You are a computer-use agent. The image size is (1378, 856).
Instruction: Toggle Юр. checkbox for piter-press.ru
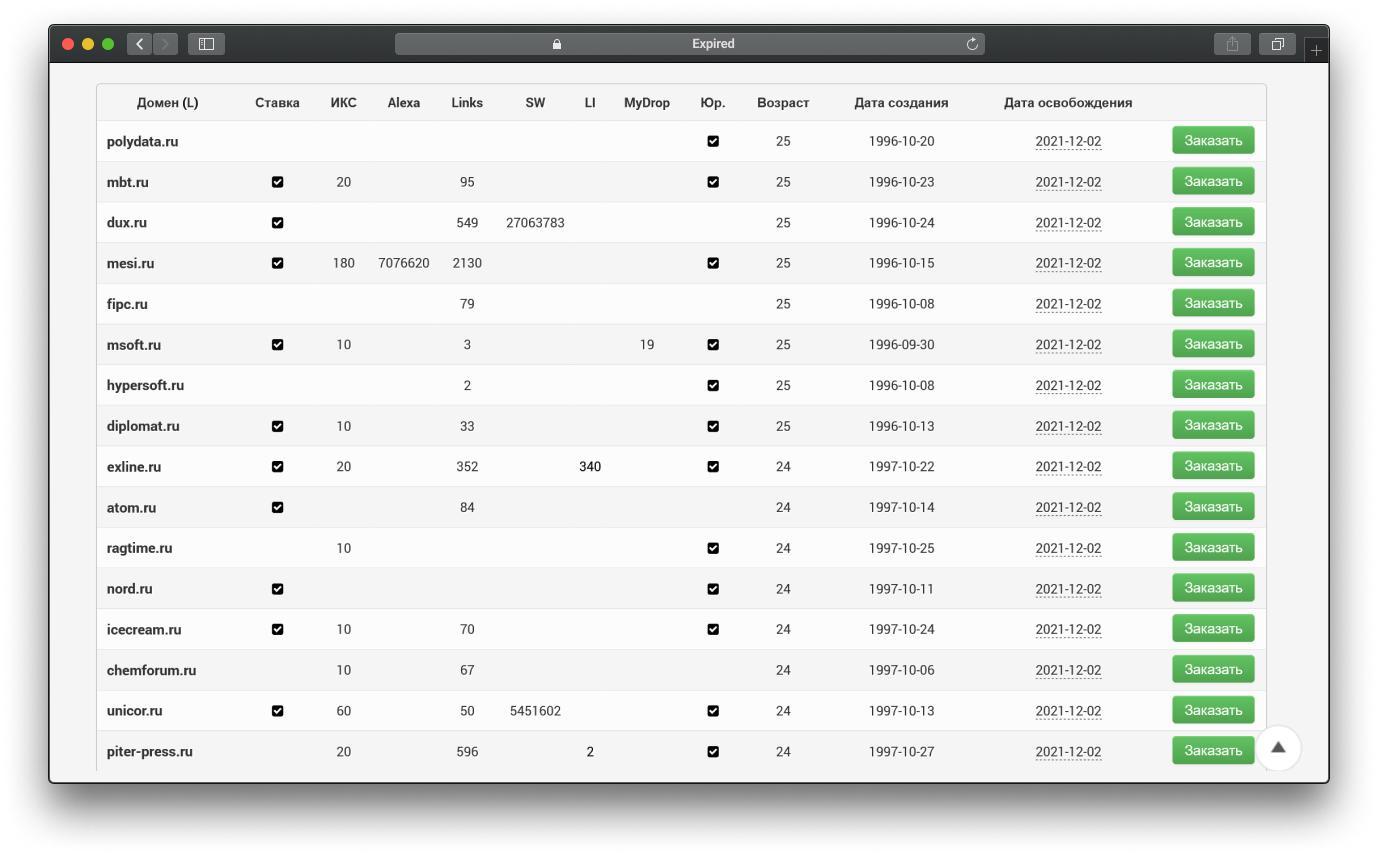(713, 752)
